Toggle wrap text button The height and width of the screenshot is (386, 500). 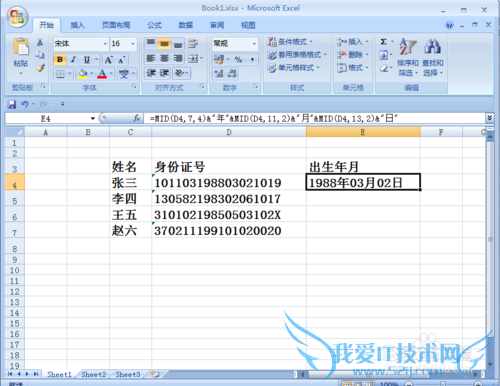tap(193, 43)
